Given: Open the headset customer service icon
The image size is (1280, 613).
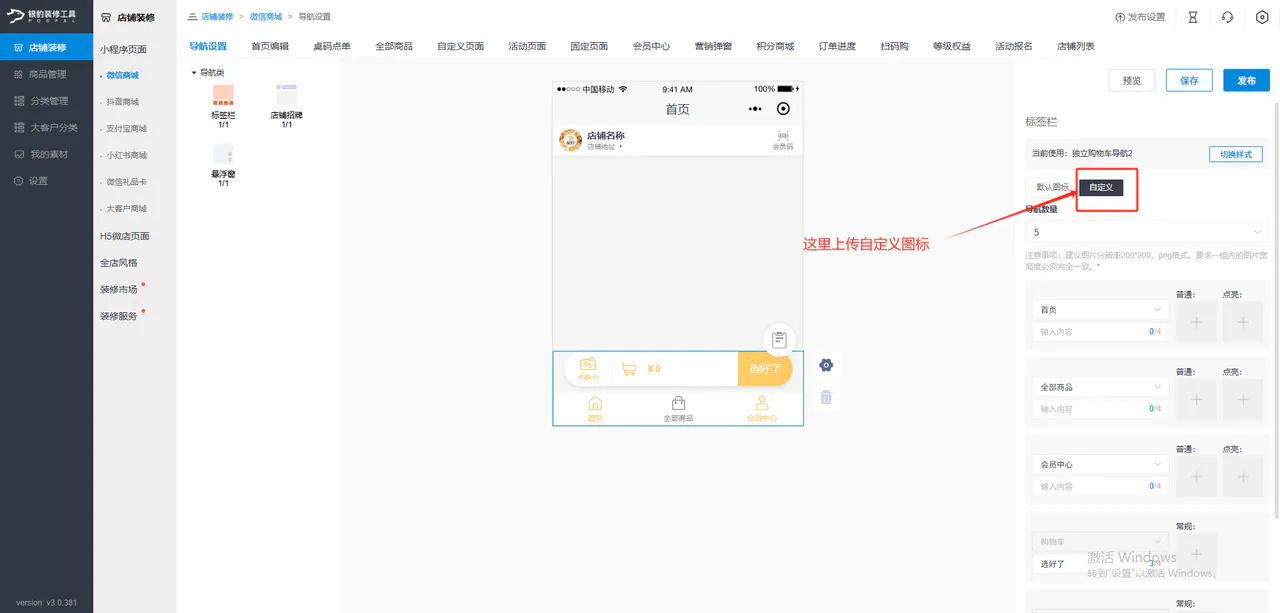Looking at the screenshot, I should coord(1227,17).
